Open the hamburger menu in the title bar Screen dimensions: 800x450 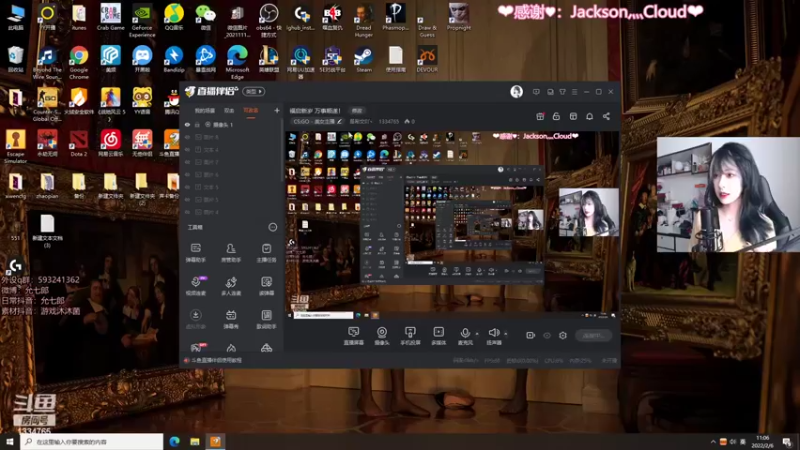574,92
